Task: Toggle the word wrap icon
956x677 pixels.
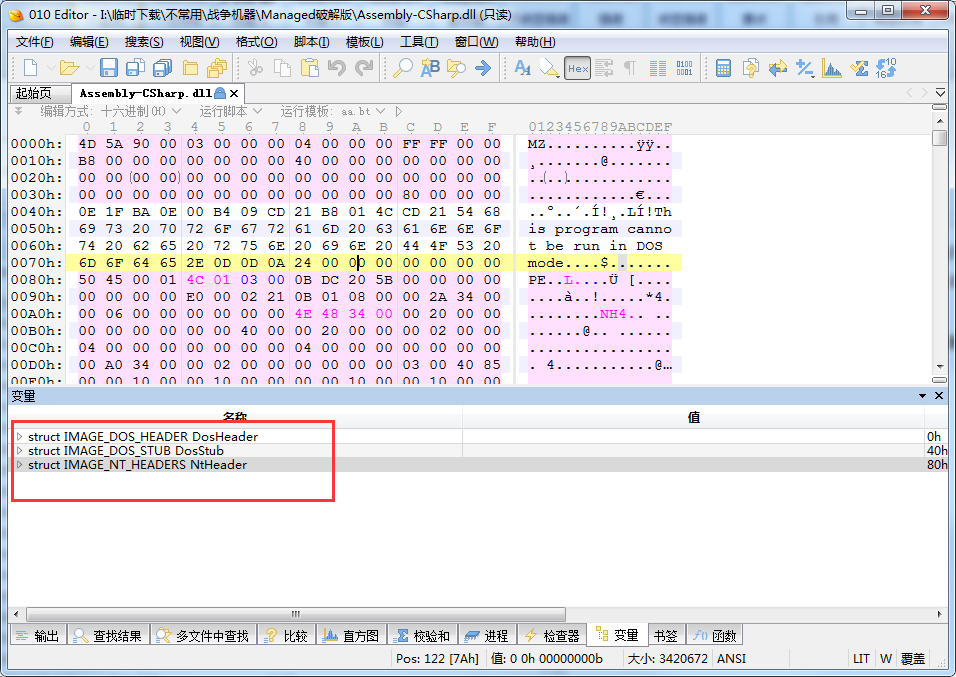Action: [604, 68]
